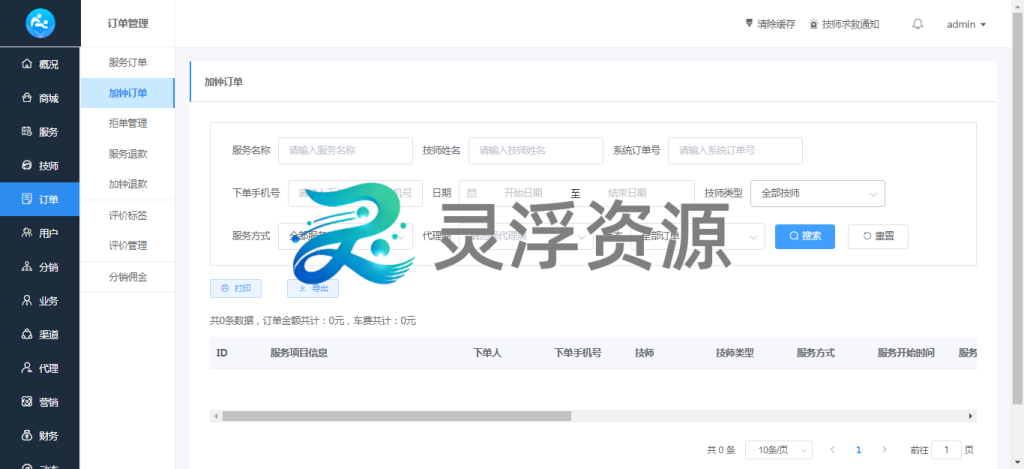The width and height of the screenshot is (1024, 469).
Task: Focus the 服务名称 input field
Action: click(x=345, y=150)
